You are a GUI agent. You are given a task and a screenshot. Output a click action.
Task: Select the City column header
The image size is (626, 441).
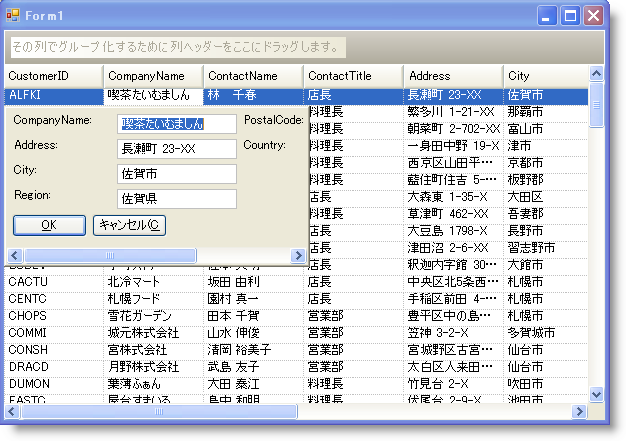[x=545, y=76]
